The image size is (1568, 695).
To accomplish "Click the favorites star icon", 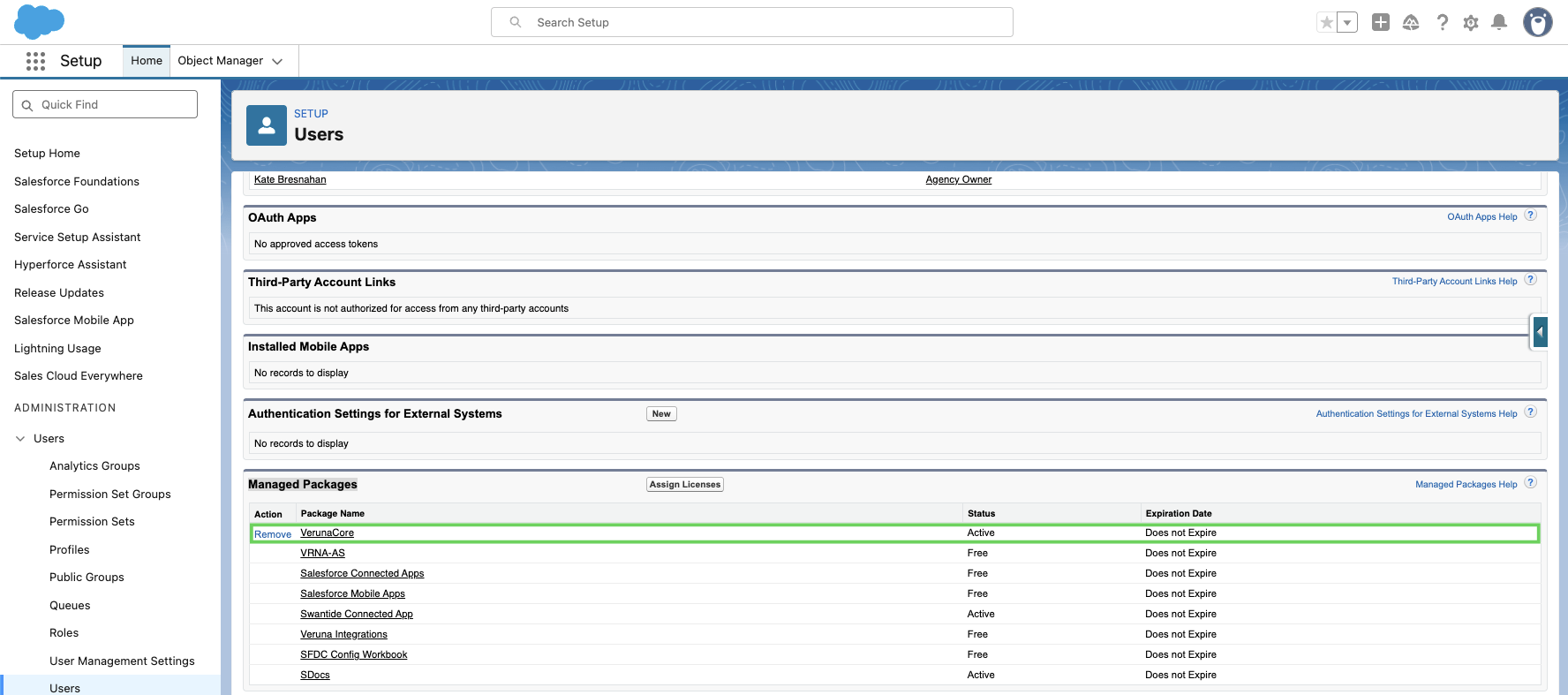I will click(1326, 22).
